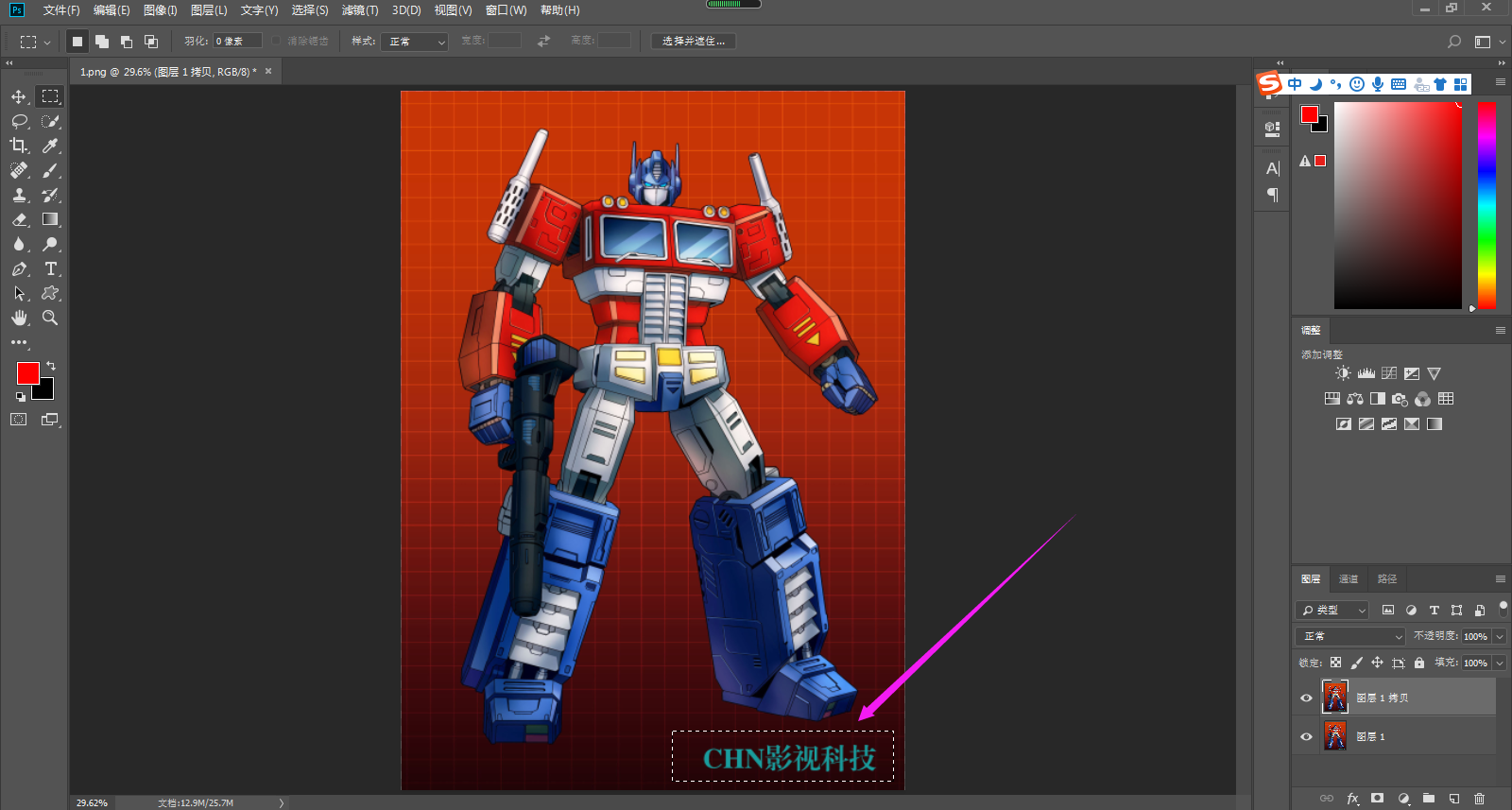Select the History Brush tool
This screenshot has height=810, width=1512.
tap(50, 195)
